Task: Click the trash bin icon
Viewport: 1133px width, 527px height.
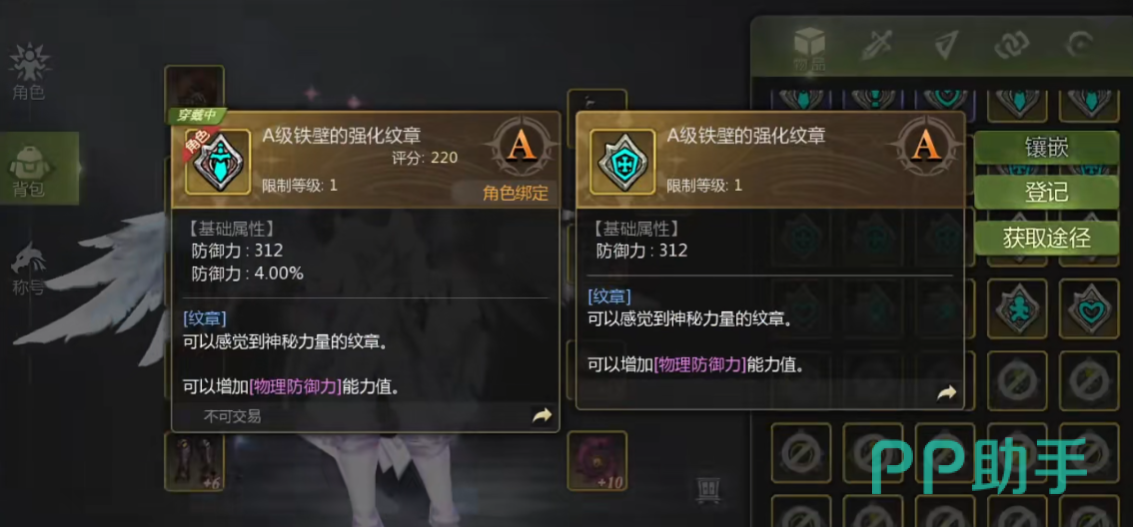Action: 707,489
